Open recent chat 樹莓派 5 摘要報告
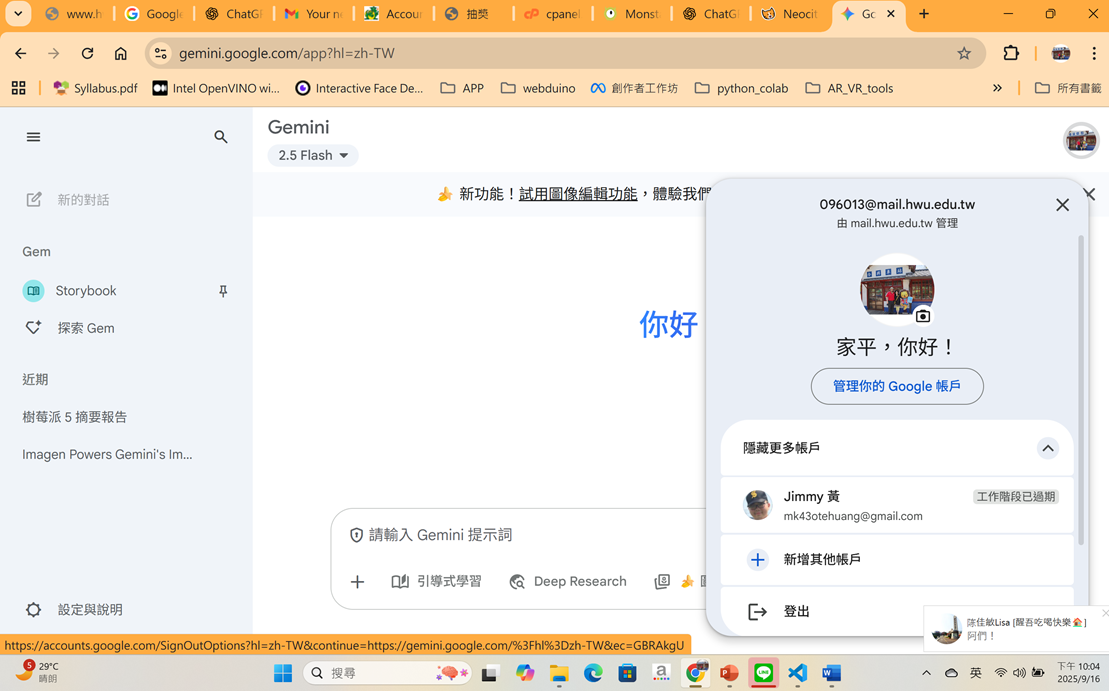 [74, 417]
